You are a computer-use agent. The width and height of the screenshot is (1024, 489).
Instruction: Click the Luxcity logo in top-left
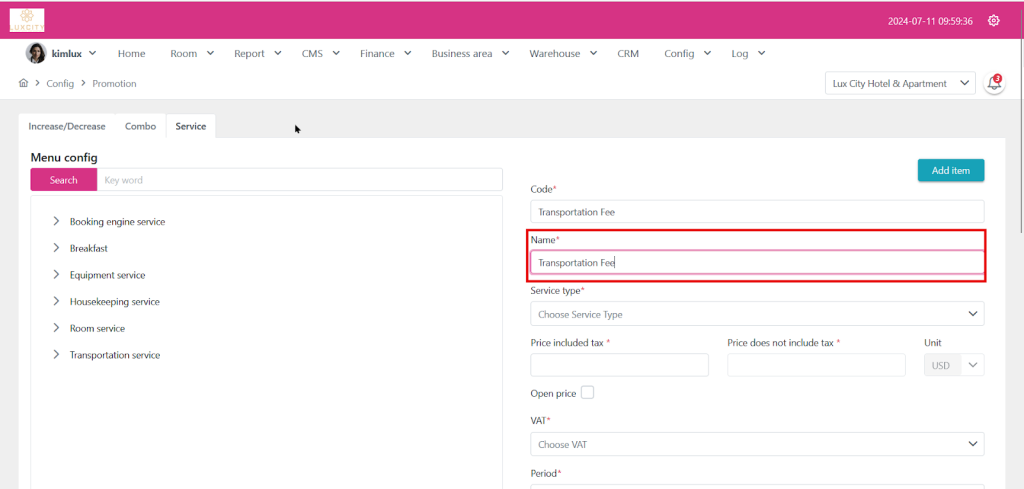27,20
